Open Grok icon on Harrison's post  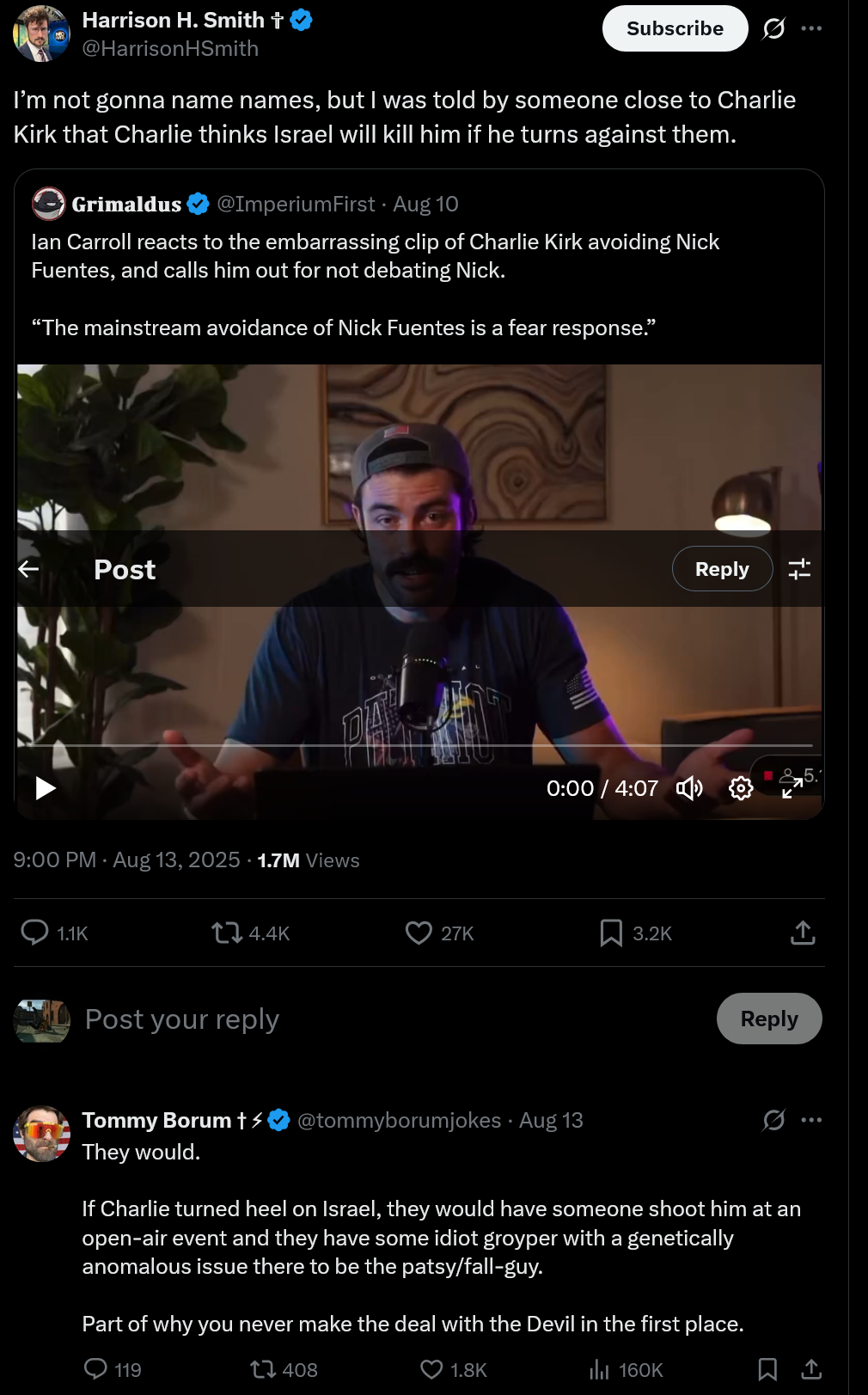point(773,29)
